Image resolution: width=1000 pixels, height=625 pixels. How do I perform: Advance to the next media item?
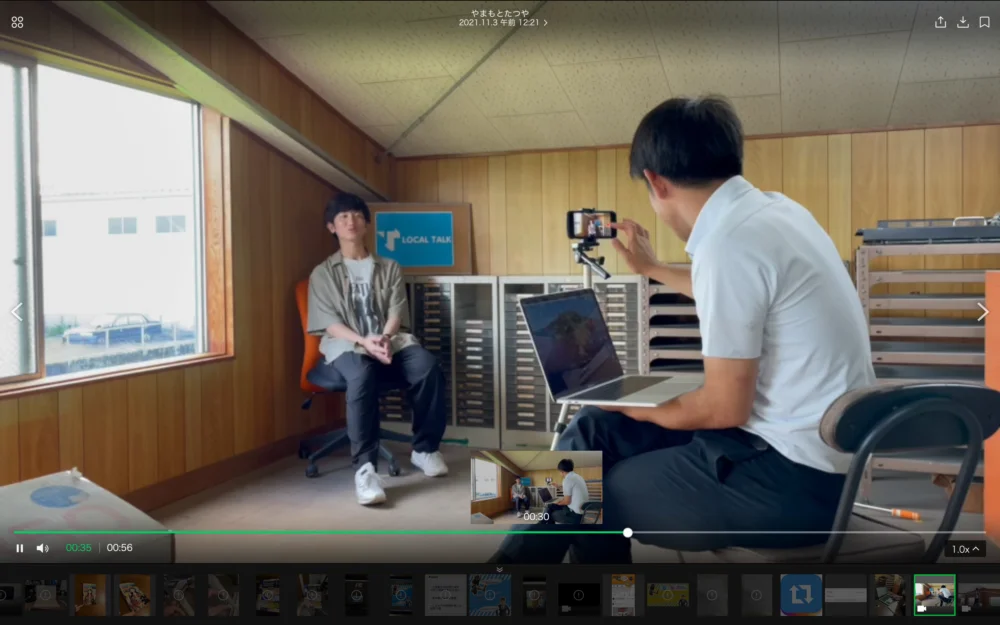click(x=982, y=312)
